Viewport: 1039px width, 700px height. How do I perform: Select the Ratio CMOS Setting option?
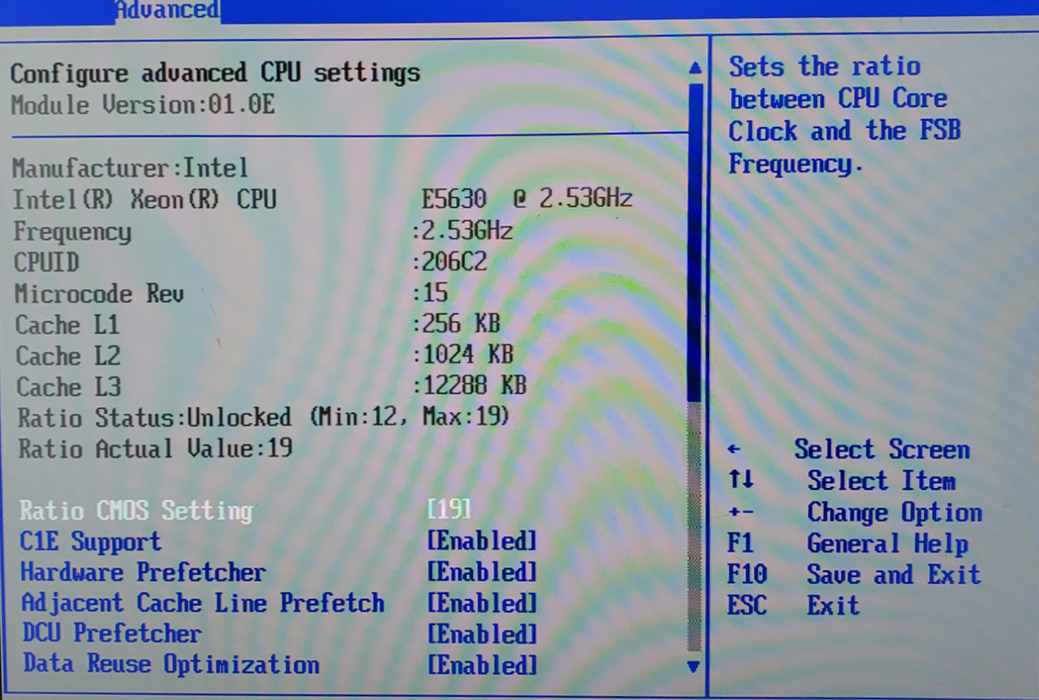point(136,510)
